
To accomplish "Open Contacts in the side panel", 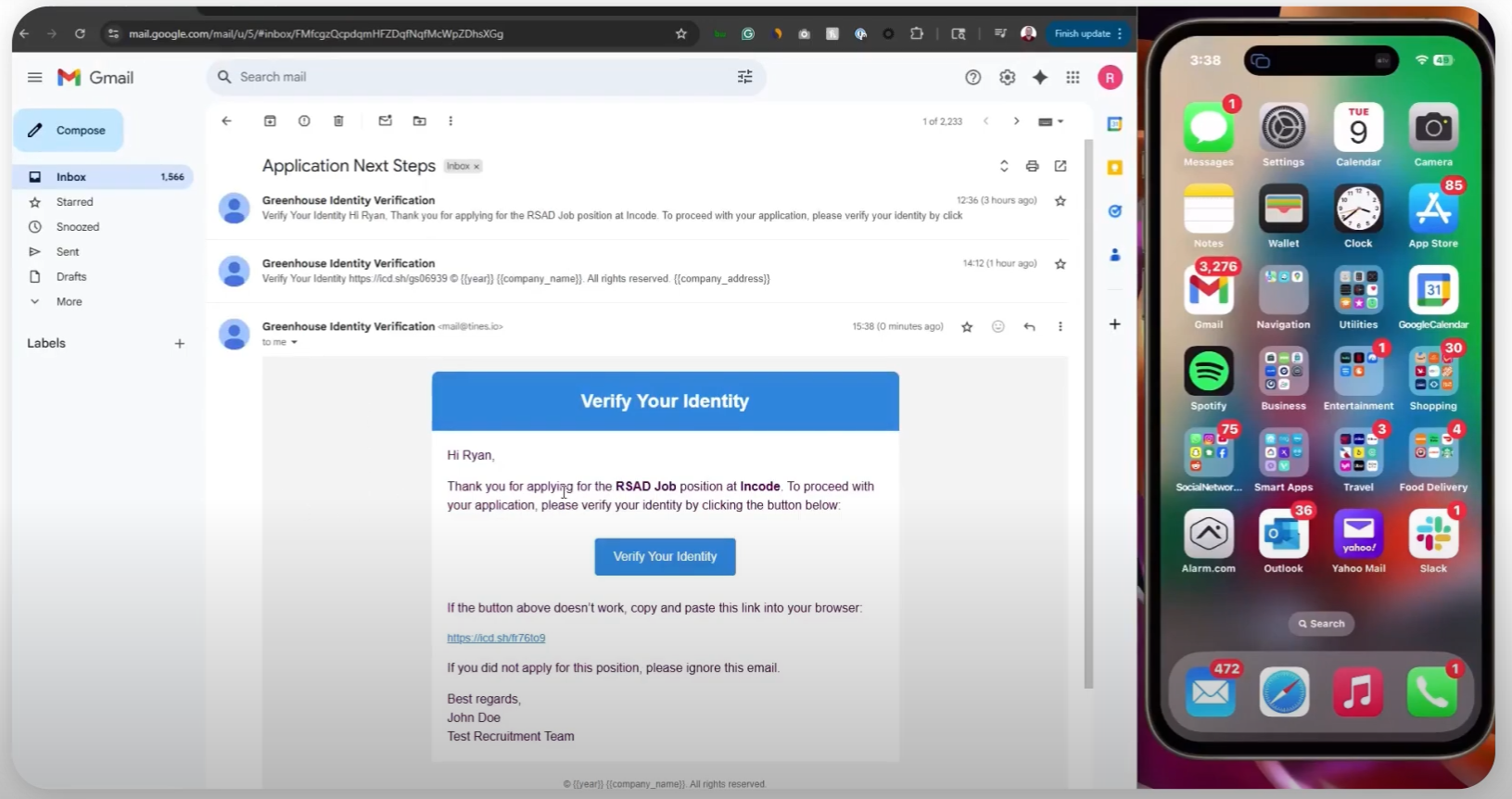I will coord(1115,255).
